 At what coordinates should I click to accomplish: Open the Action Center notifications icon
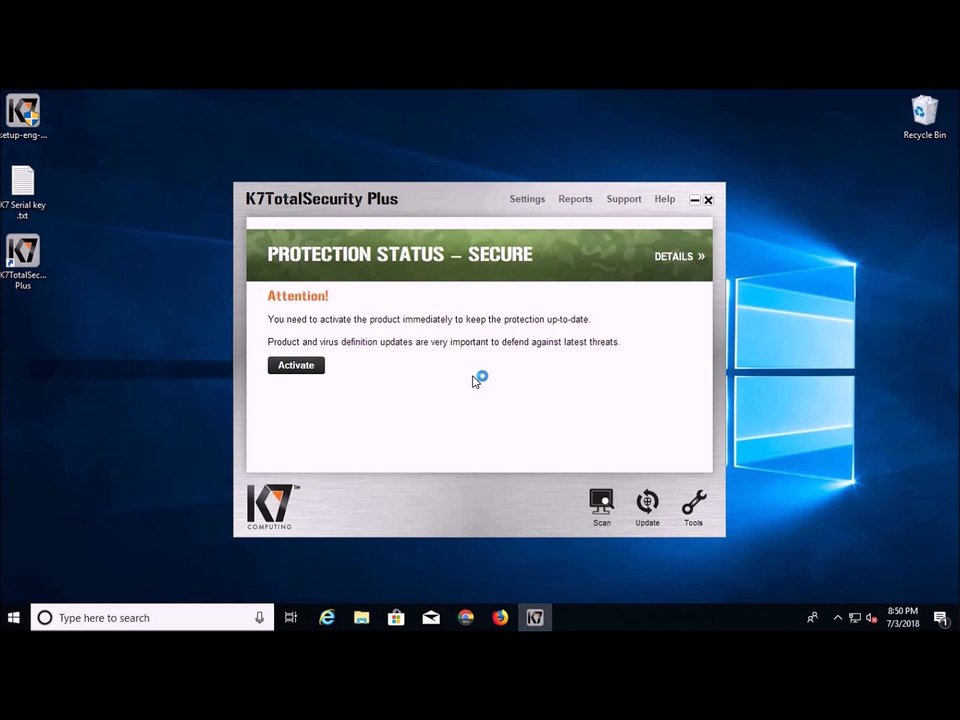(940, 618)
